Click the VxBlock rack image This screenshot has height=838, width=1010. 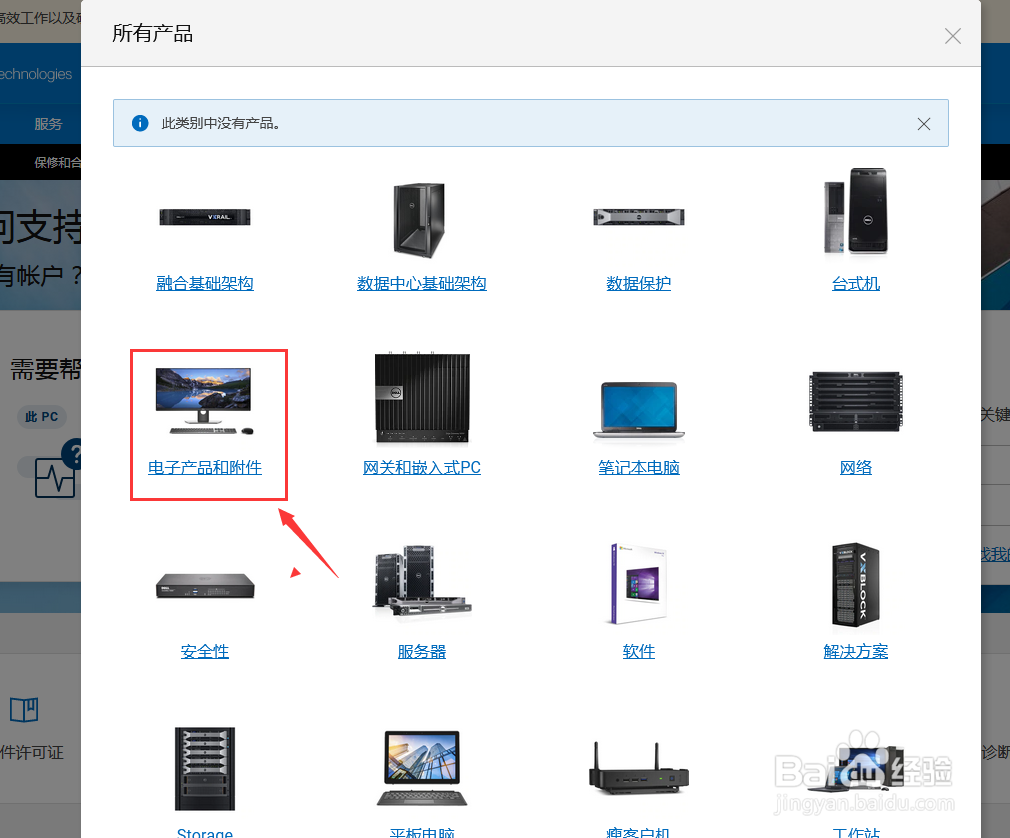855,584
